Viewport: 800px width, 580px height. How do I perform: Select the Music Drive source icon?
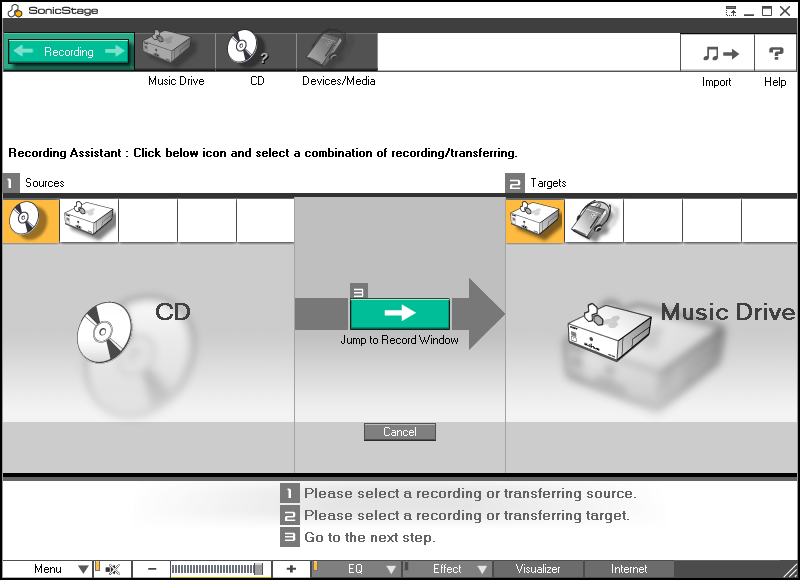coord(89,221)
